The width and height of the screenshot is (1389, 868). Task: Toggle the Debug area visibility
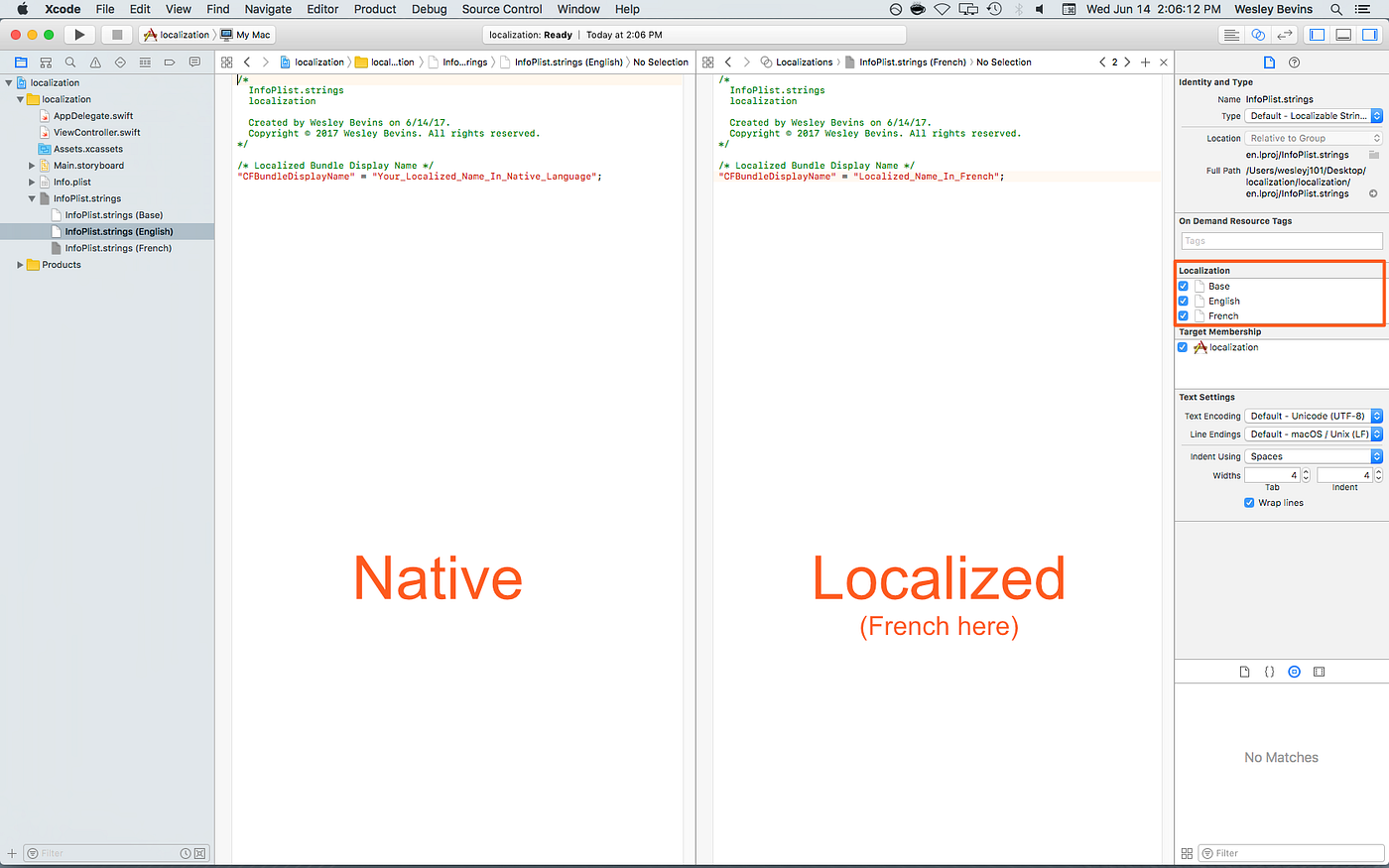[1342, 33]
